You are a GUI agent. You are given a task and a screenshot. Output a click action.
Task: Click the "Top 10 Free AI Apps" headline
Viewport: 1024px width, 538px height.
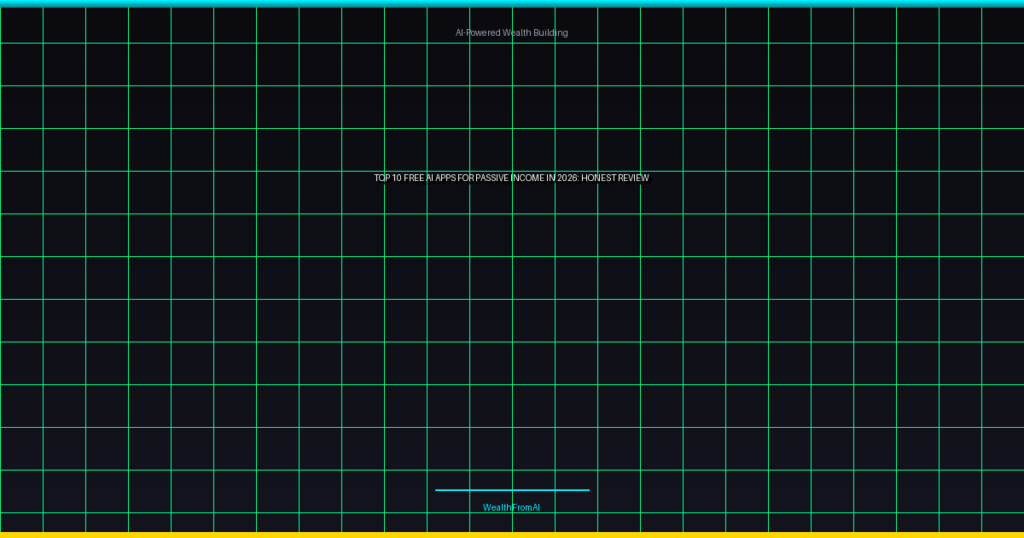pos(511,178)
